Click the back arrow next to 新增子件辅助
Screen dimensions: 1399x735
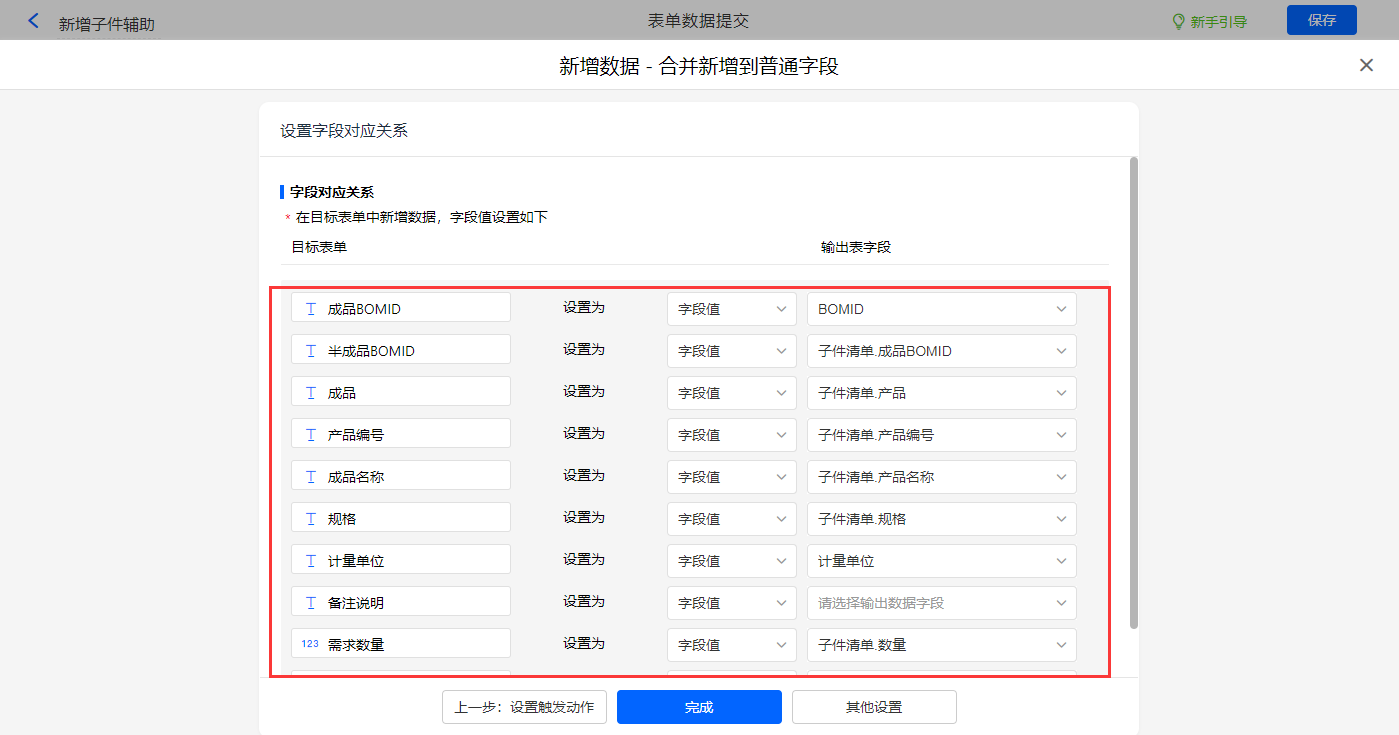pos(34,21)
